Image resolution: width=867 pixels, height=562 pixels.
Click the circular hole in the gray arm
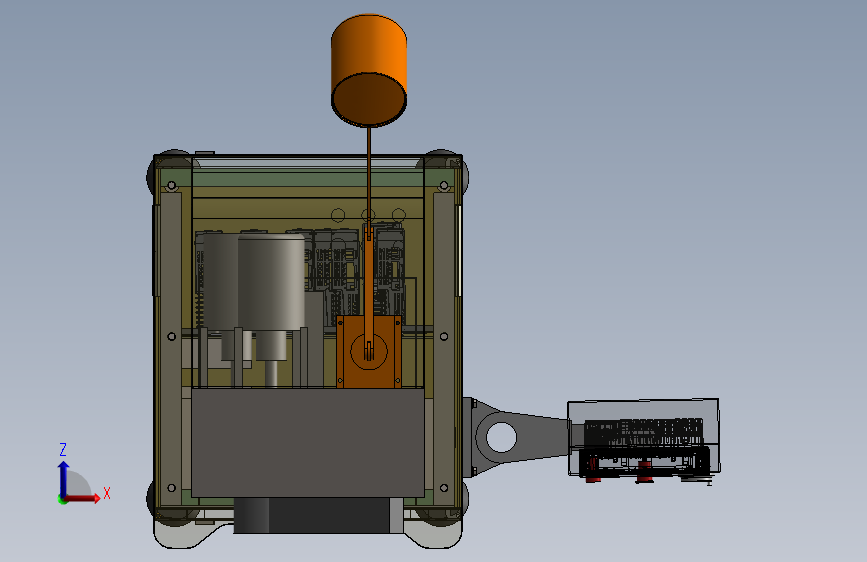pos(501,437)
